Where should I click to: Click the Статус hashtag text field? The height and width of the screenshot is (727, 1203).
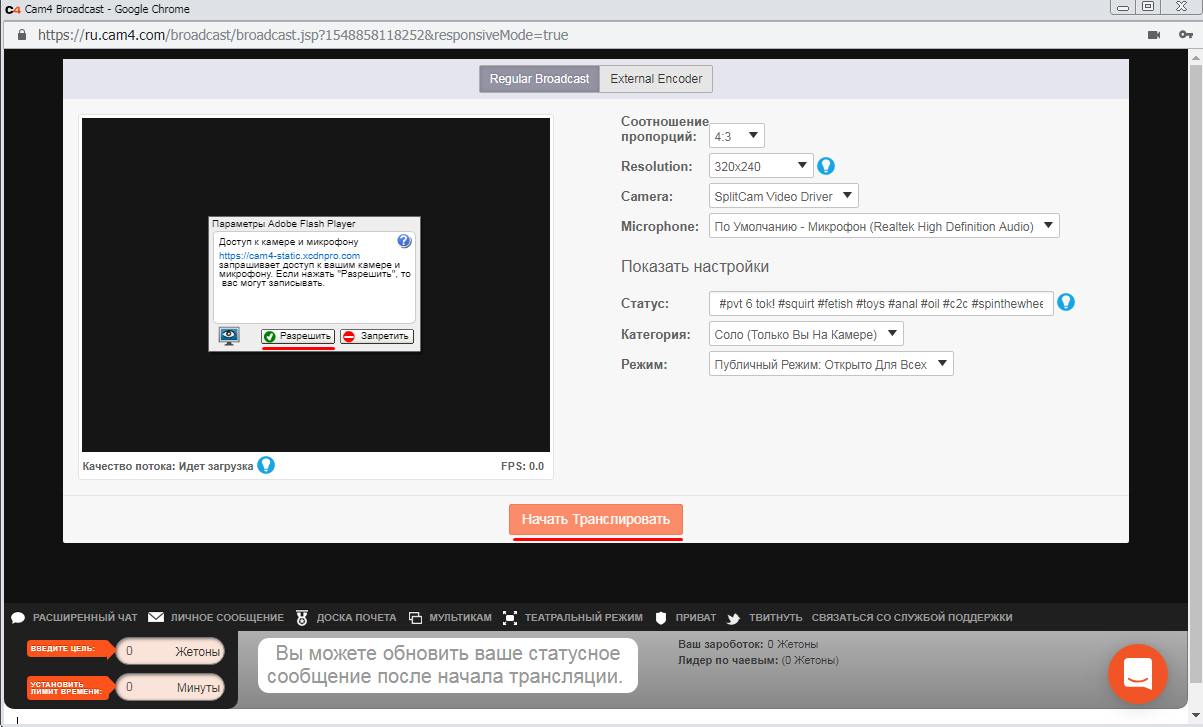click(880, 303)
